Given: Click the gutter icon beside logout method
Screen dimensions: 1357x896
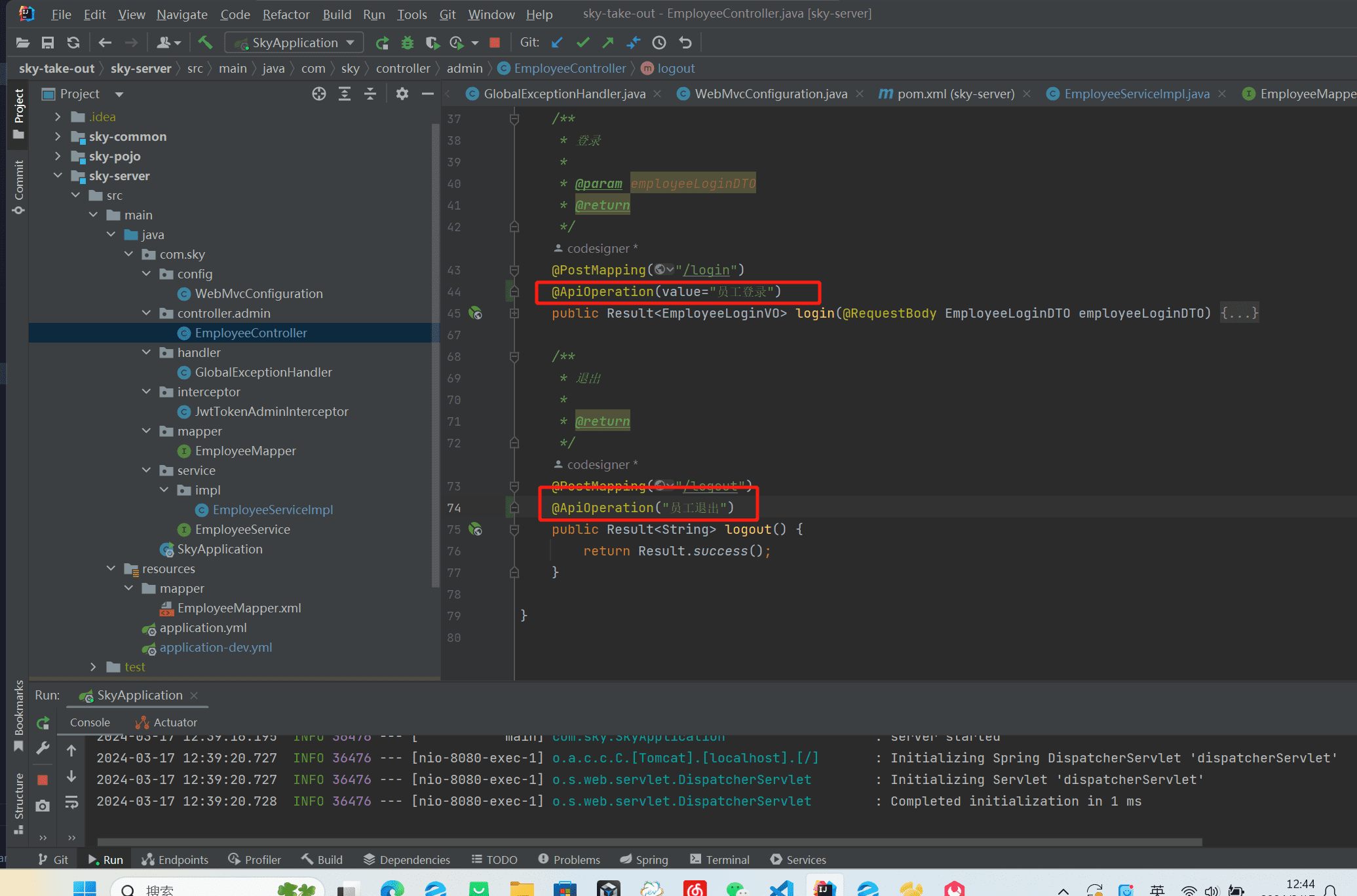Looking at the screenshot, I should 476,530.
